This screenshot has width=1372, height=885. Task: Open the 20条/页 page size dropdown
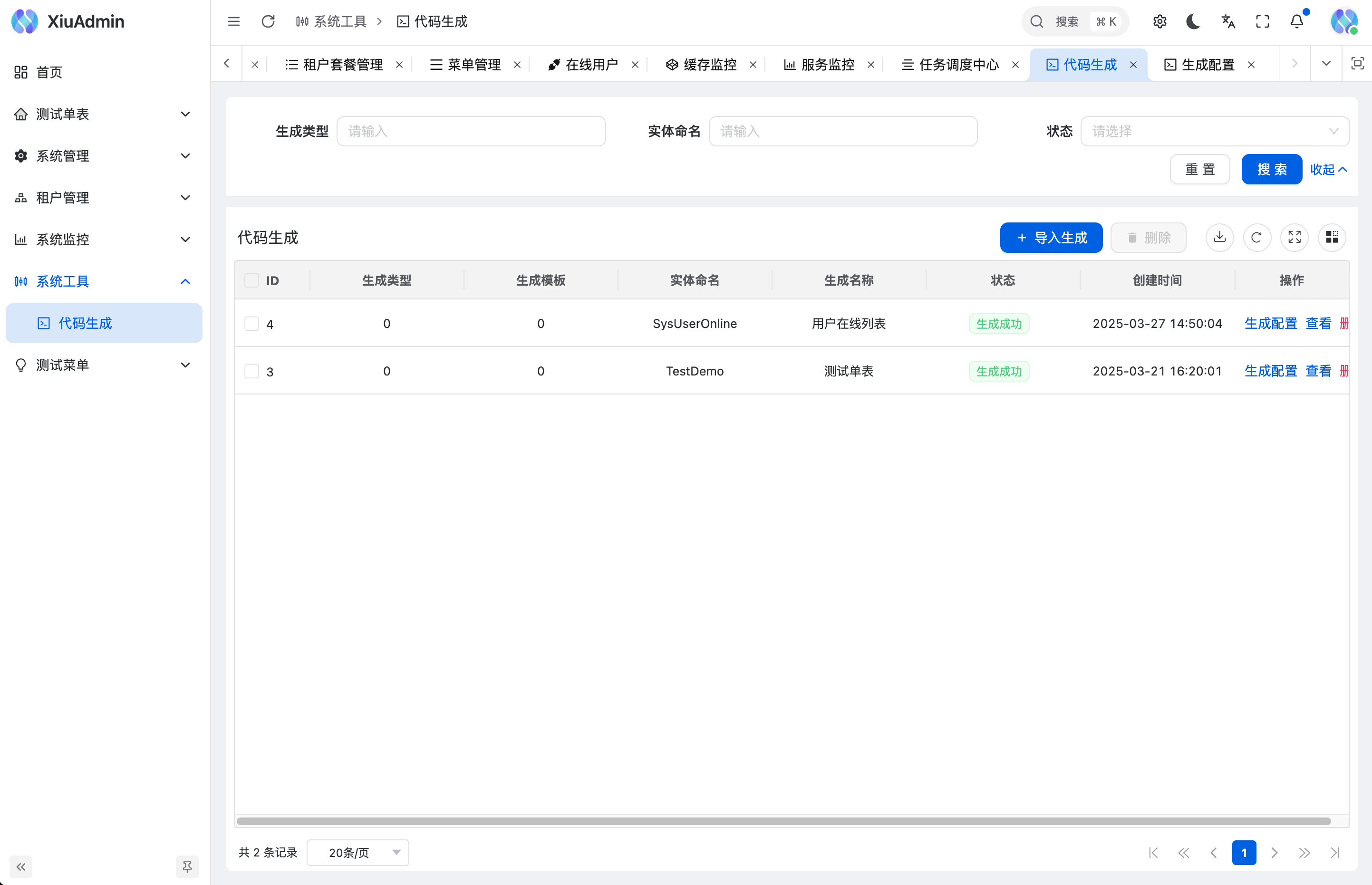[x=357, y=853]
